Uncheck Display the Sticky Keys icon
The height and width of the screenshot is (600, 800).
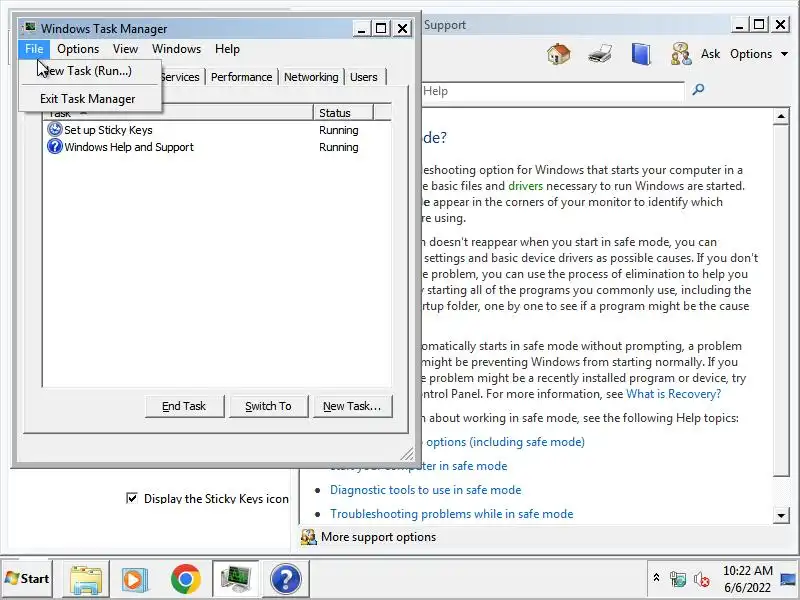coord(132,498)
